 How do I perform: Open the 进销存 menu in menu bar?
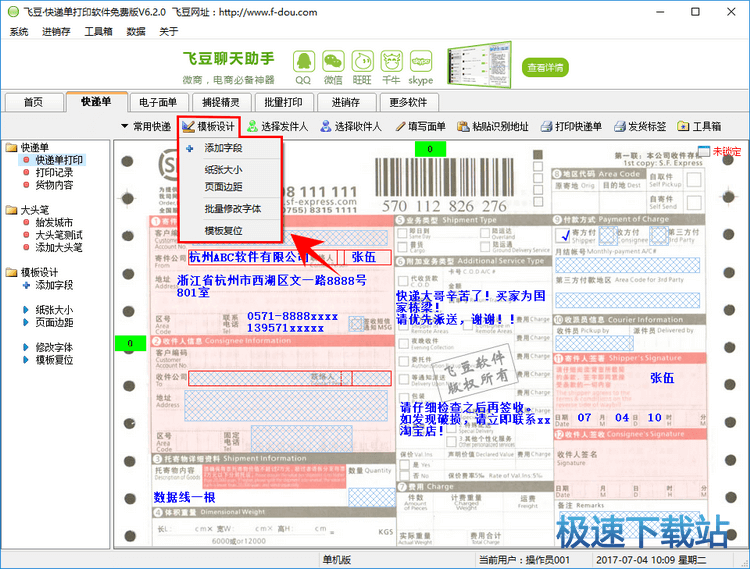click(x=56, y=32)
